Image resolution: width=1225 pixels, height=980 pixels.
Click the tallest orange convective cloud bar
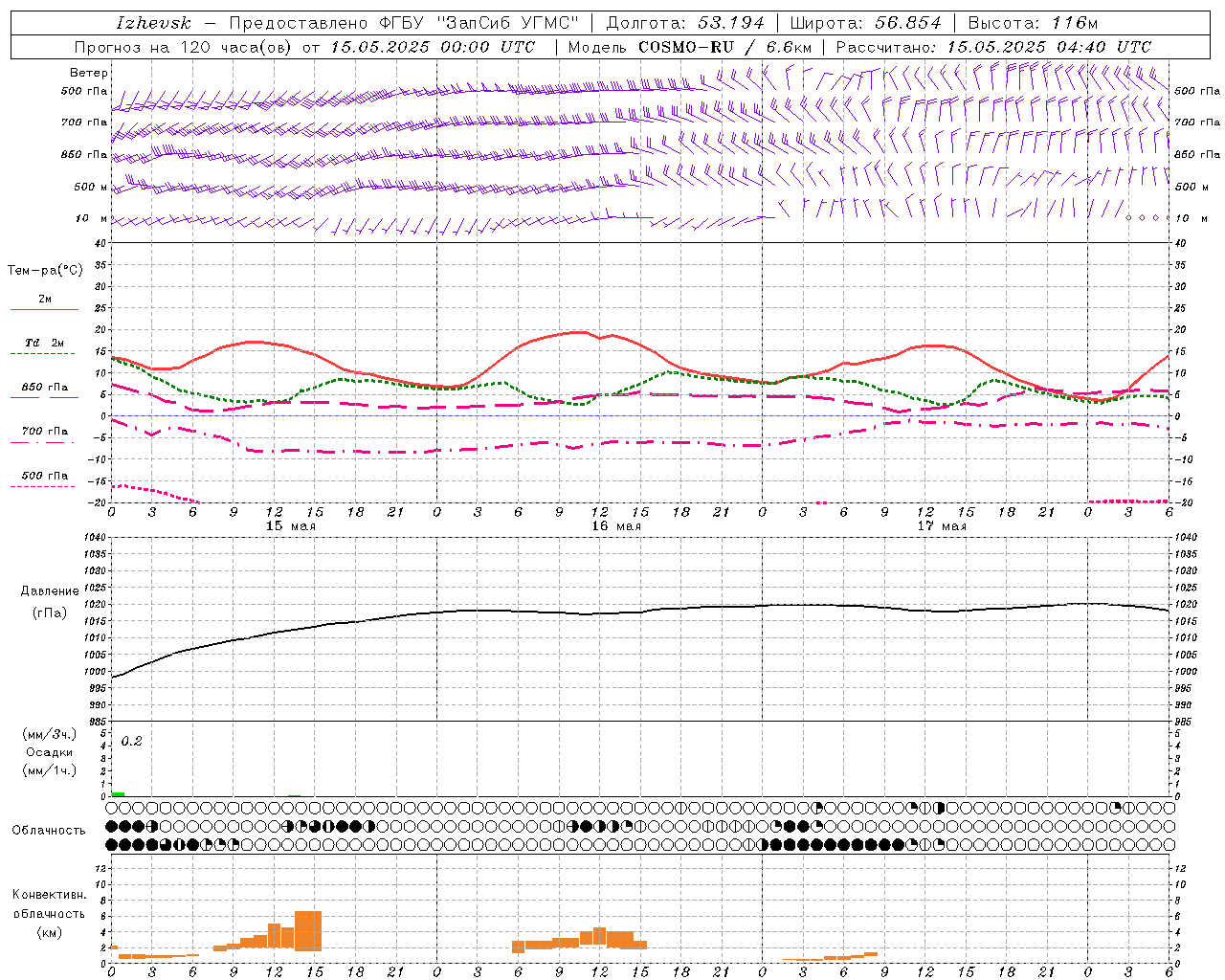click(308, 930)
